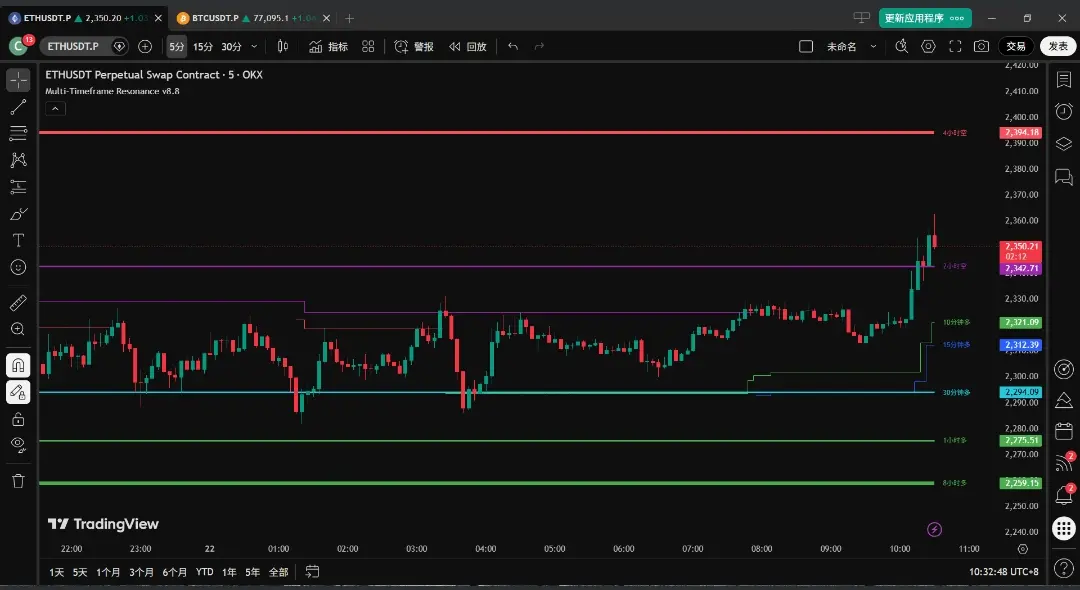
Task: Open the chat panel icon
Action: coord(1063,177)
